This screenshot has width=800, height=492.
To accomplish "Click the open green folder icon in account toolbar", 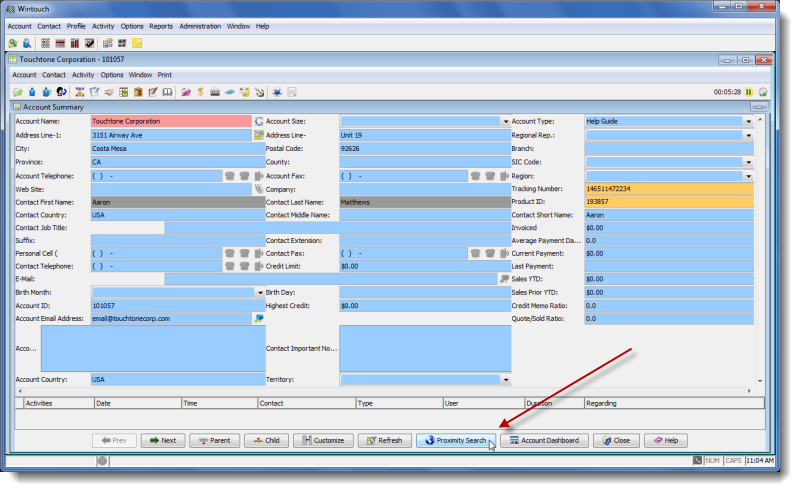I will point(18,92).
